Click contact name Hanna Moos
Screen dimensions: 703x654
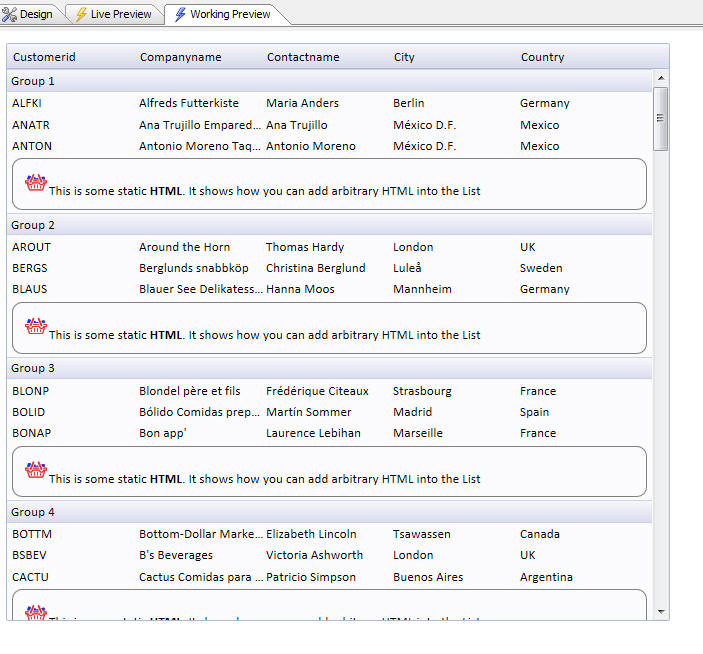point(300,289)
